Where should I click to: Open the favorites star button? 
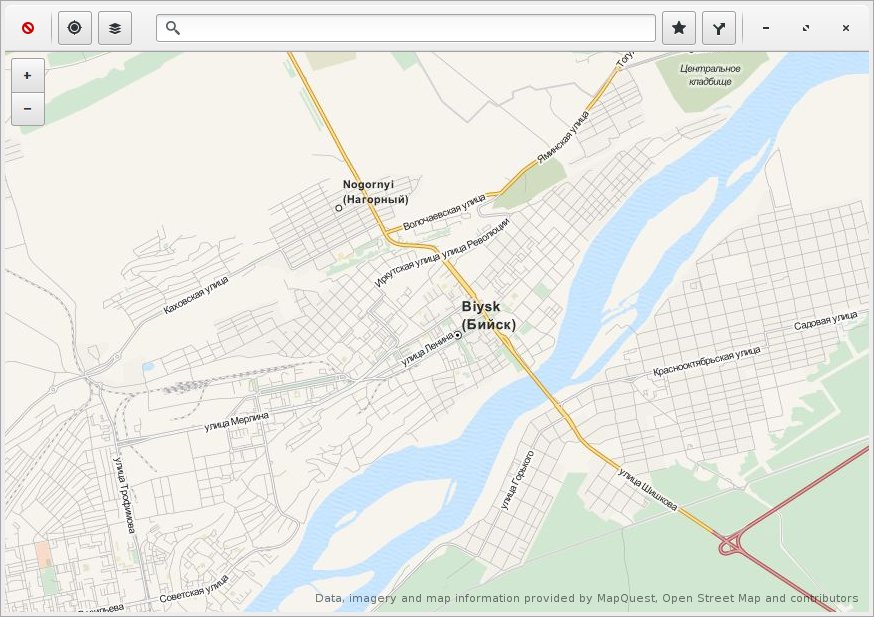point(679,28)
